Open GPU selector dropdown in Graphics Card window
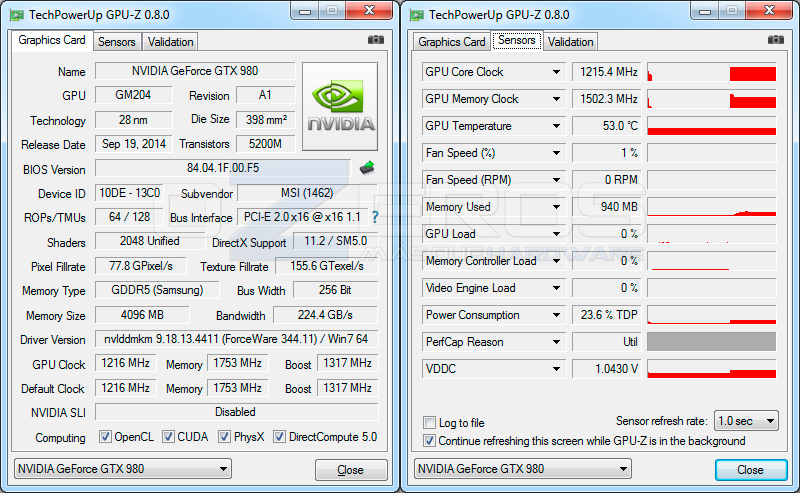The height and width of the screenshot is (493, 800). [123, 469]
